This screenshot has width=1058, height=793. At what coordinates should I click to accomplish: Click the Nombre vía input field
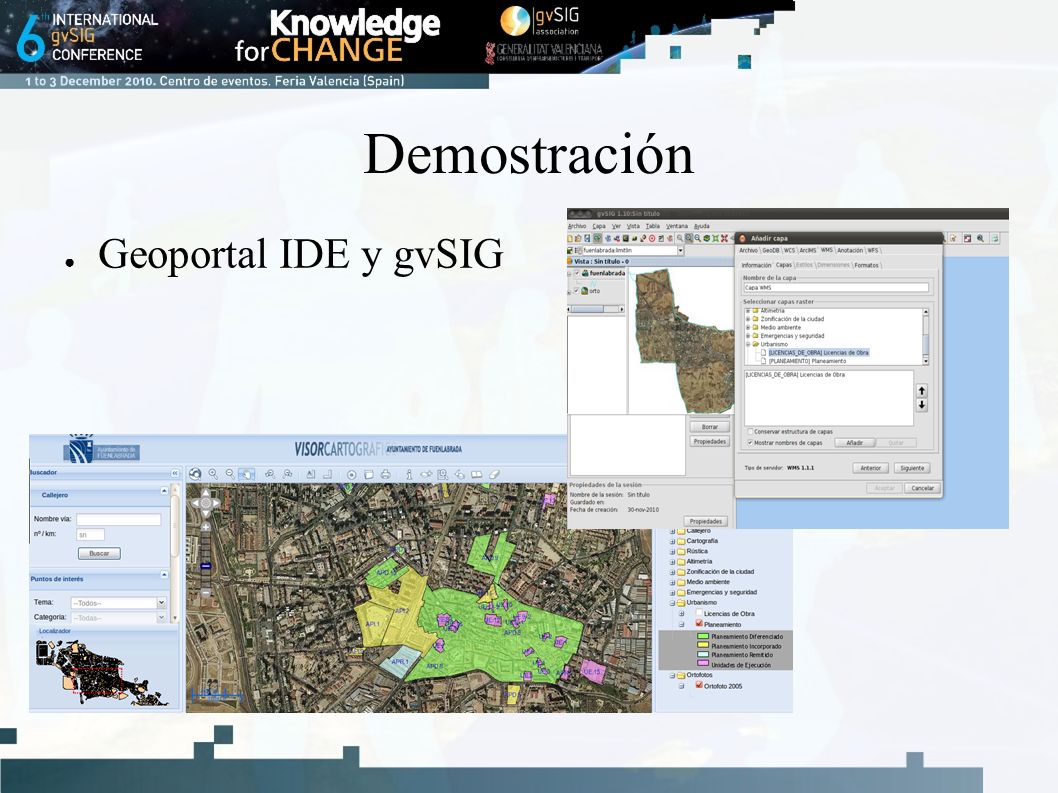(x=118, y=519)
